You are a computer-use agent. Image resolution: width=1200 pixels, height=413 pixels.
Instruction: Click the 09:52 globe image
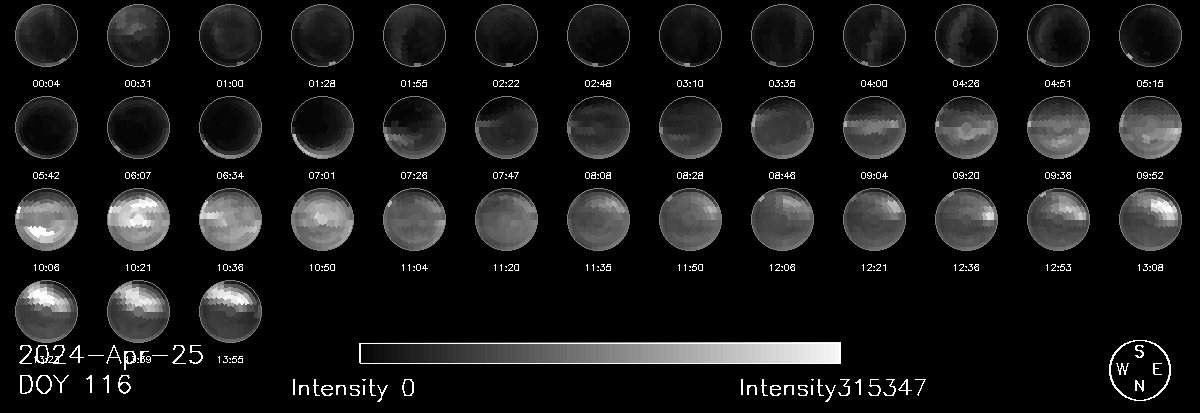pos(1150,128)
